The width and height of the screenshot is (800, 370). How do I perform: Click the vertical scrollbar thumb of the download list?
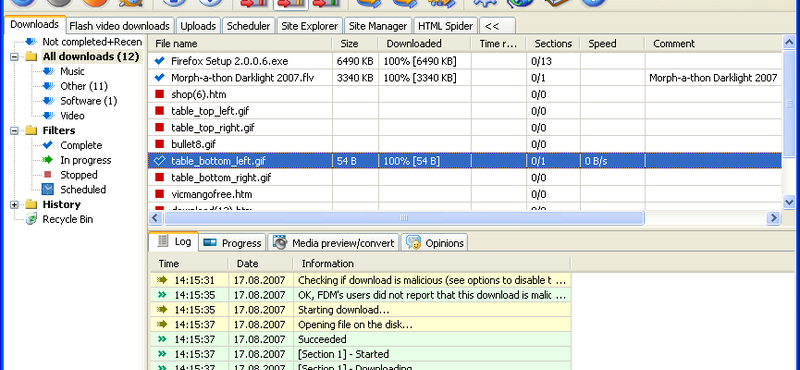[x=789, y=104]
